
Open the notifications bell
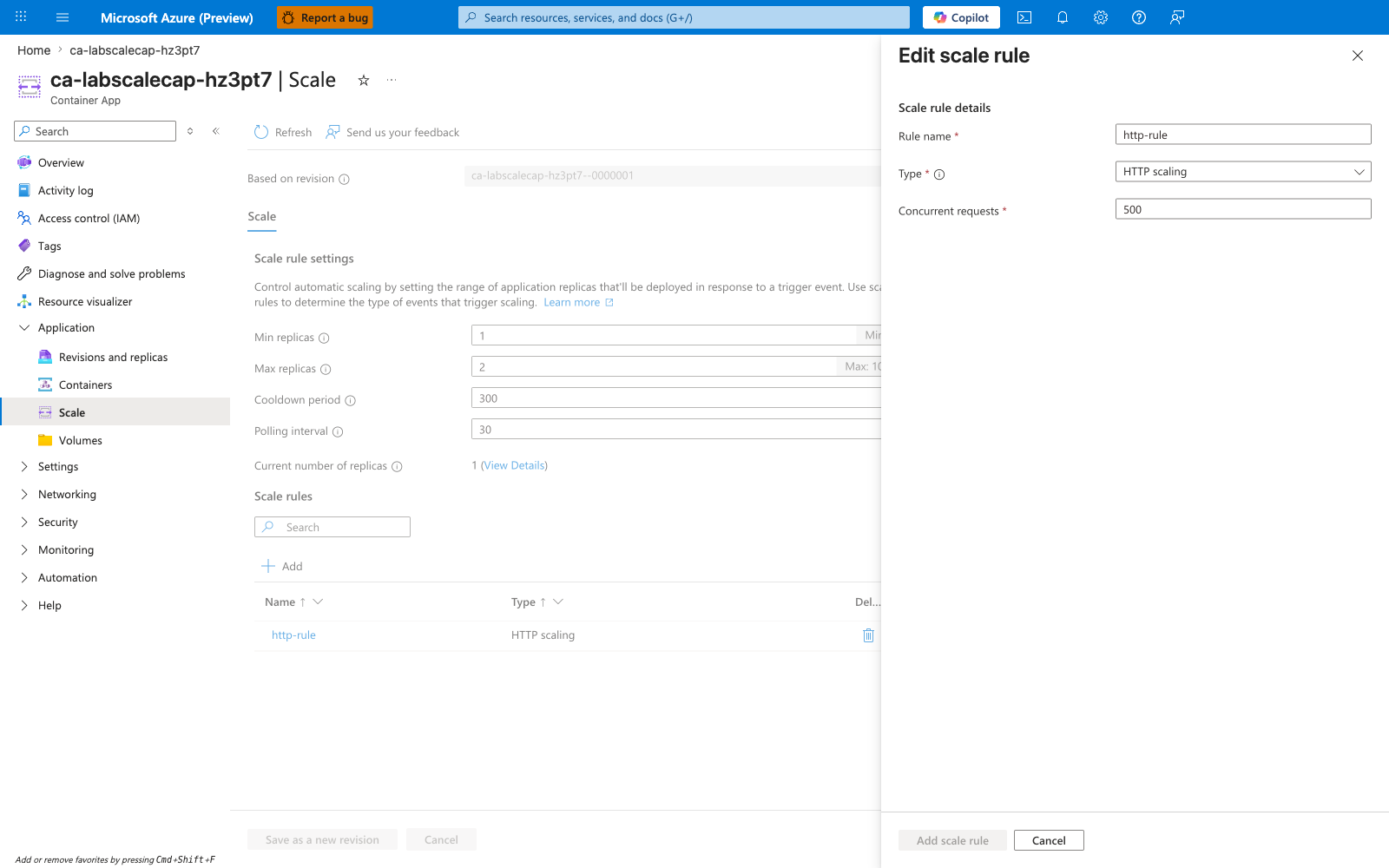(x=1063, y=17)
